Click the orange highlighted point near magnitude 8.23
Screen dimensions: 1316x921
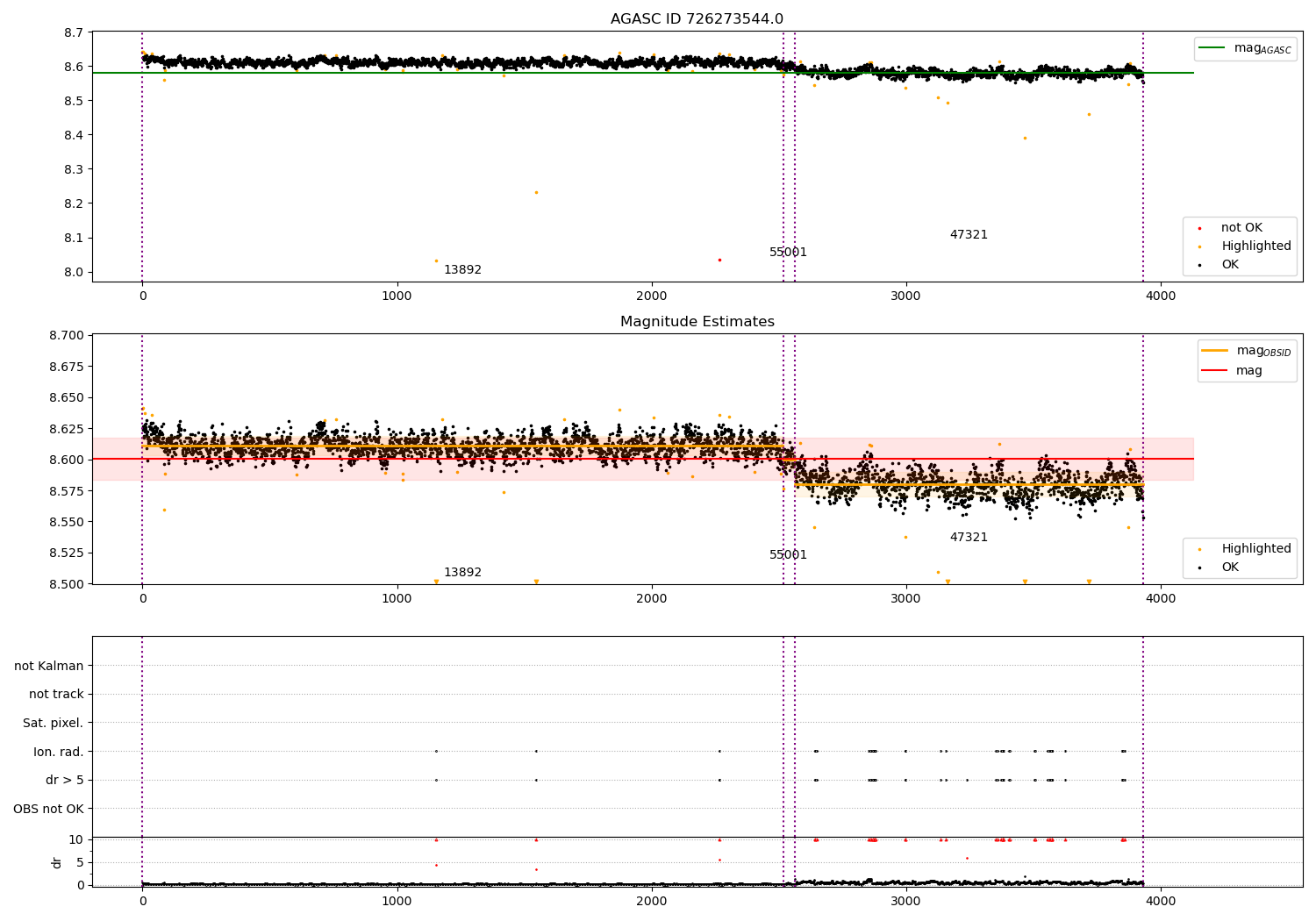536,192
